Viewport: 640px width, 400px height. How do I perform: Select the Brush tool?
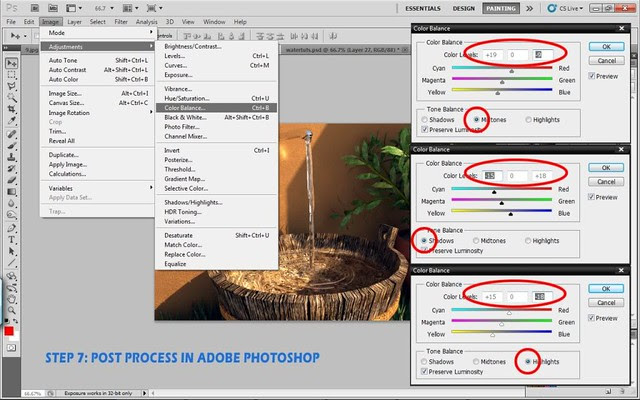pyautogui.click(x=11, y=145)
